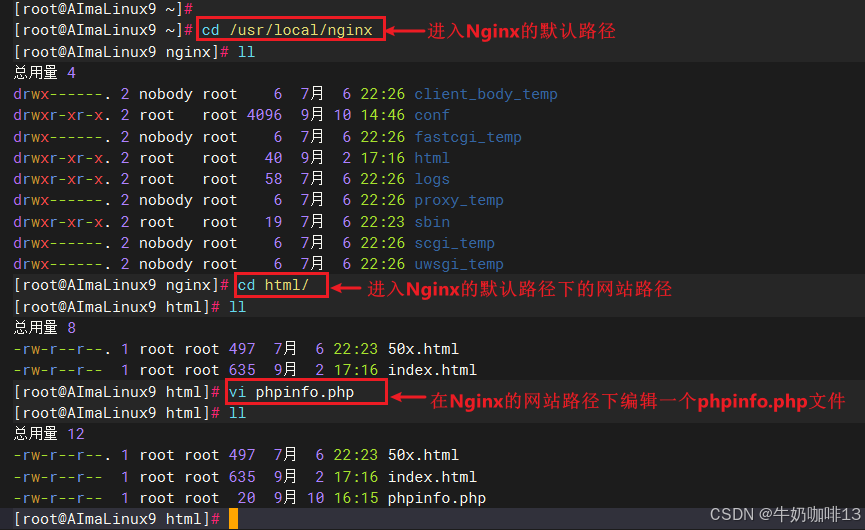Select the 'cd /usr/local/nginx' command text
The height and width of the screenshot is (530, 865).
coord(287,30)
